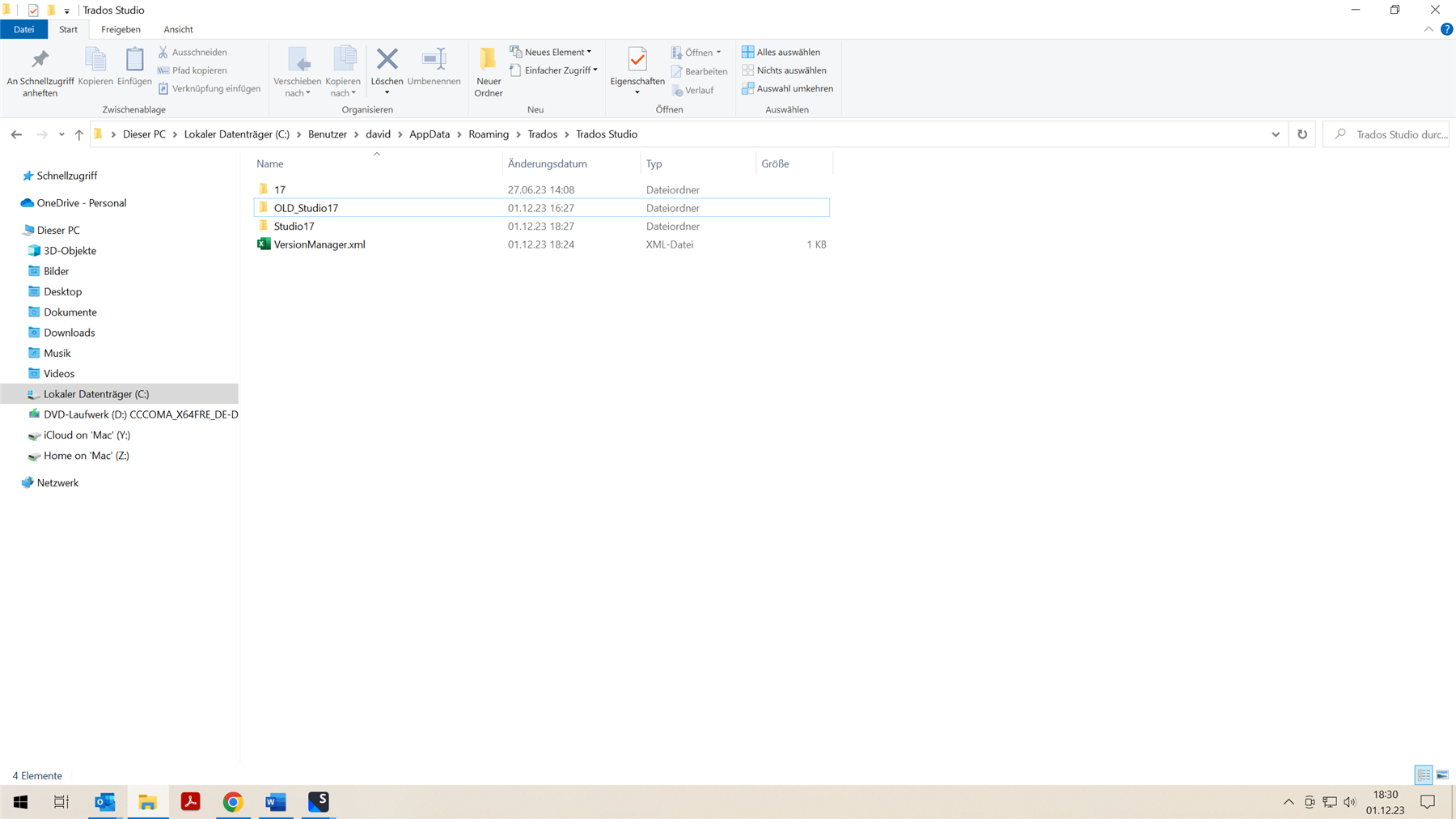Click david in the address path
Screen dimensions: 1456x819
tap(378, 134)
